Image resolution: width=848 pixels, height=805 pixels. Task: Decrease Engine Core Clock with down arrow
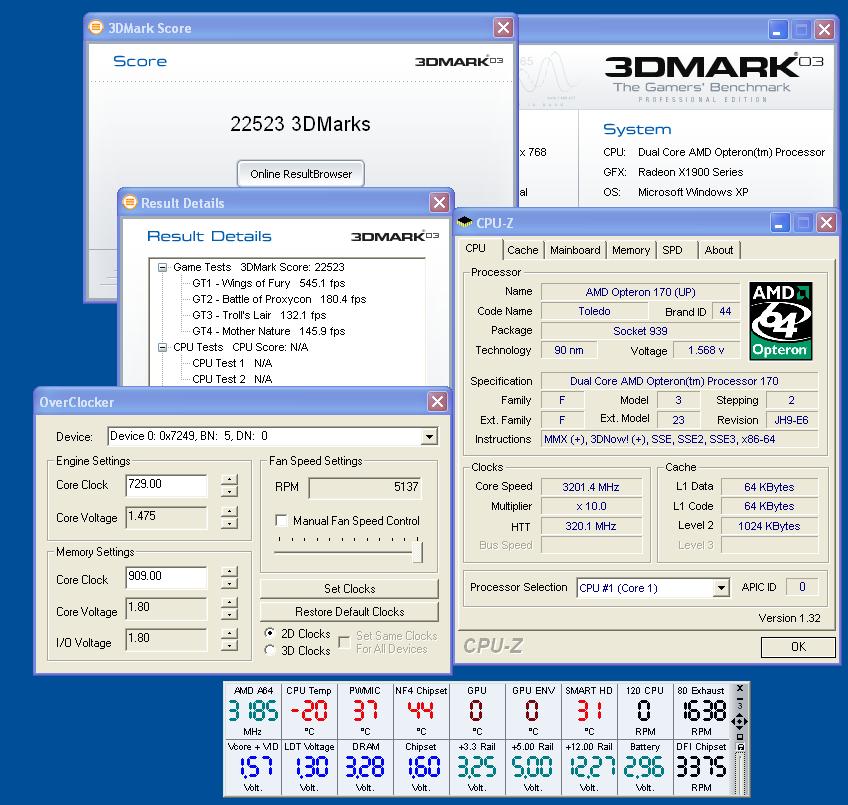pos(229,491)
